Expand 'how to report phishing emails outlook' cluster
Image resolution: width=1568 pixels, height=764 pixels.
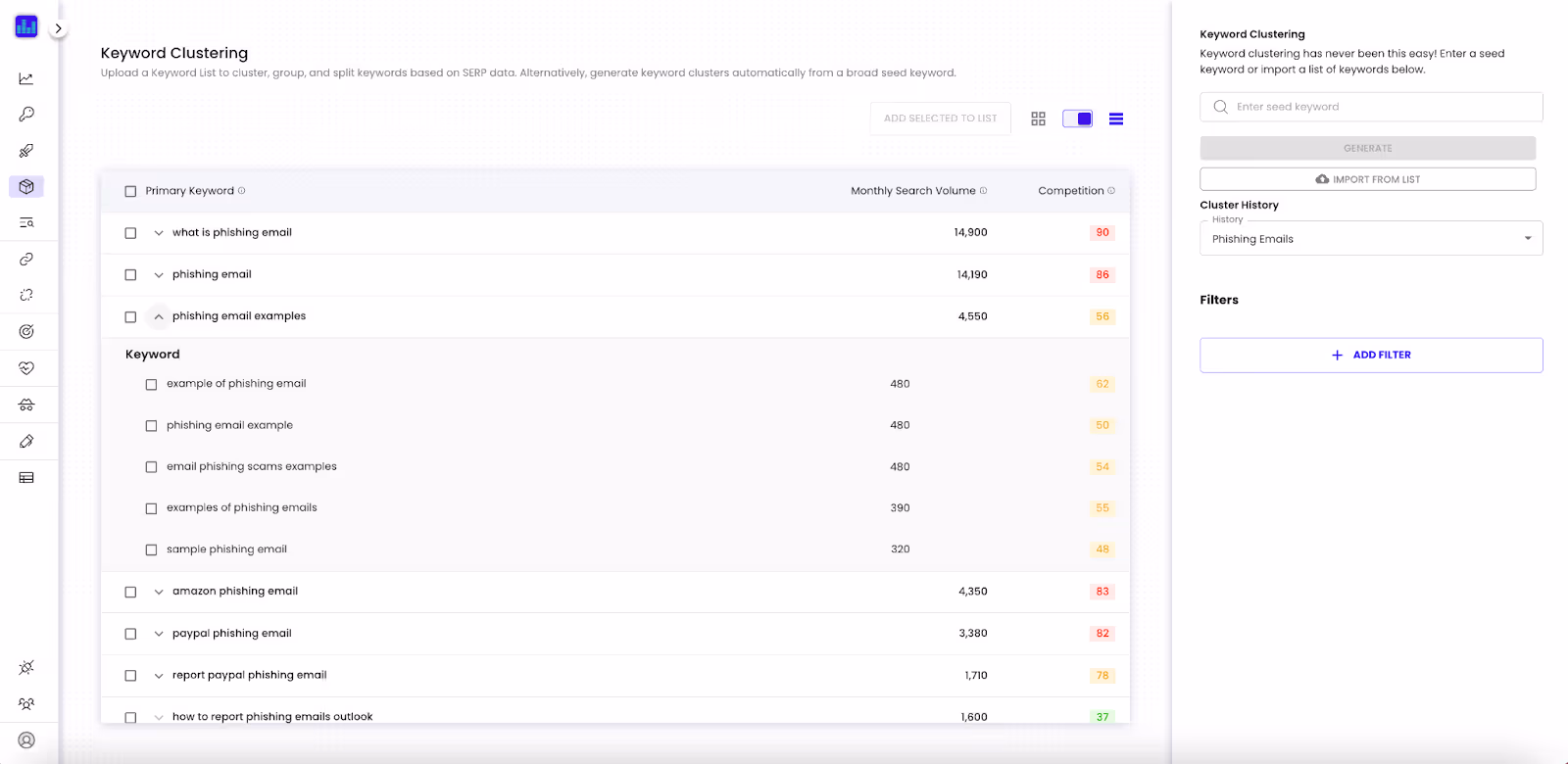159,717
